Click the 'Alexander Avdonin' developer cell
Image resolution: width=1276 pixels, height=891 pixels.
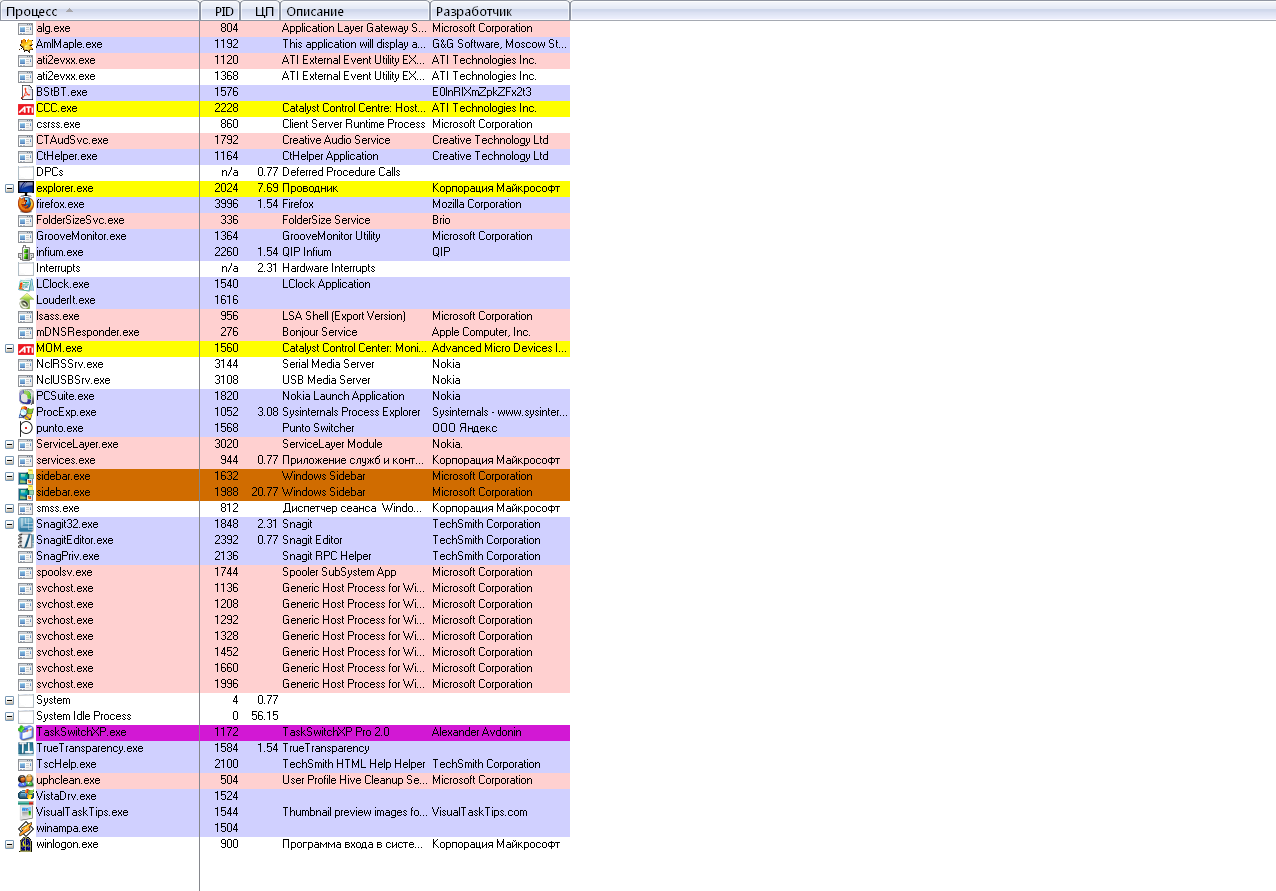click(x=478, y=732)
